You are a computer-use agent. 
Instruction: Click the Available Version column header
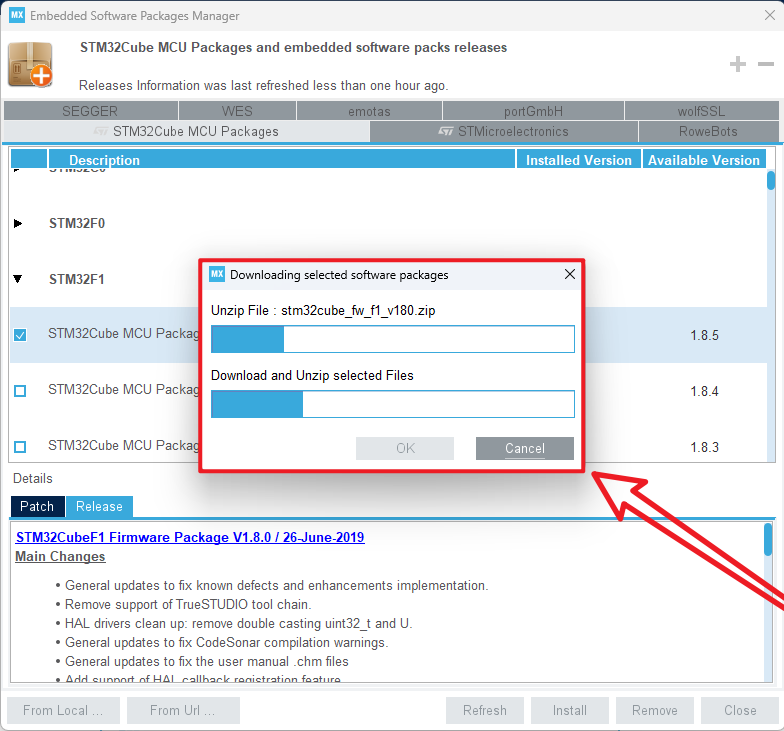tap(704, 160)
